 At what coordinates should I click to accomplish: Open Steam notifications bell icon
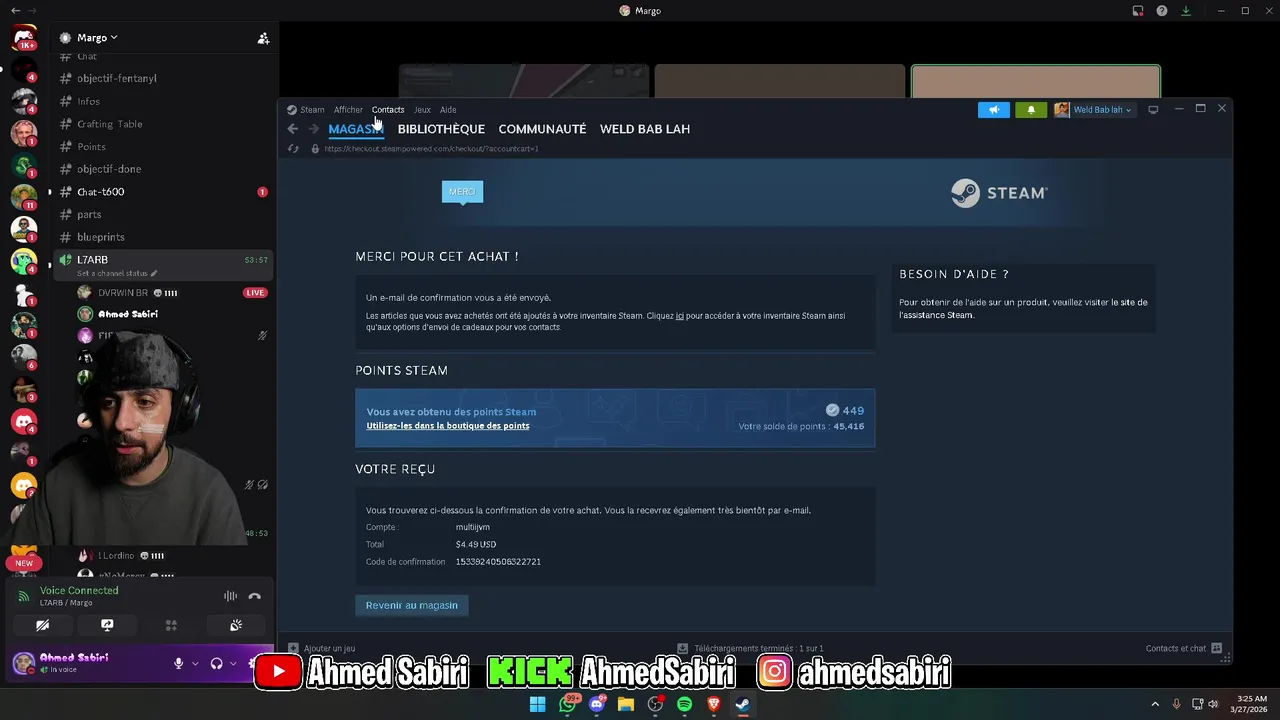tap(1031, 110)
